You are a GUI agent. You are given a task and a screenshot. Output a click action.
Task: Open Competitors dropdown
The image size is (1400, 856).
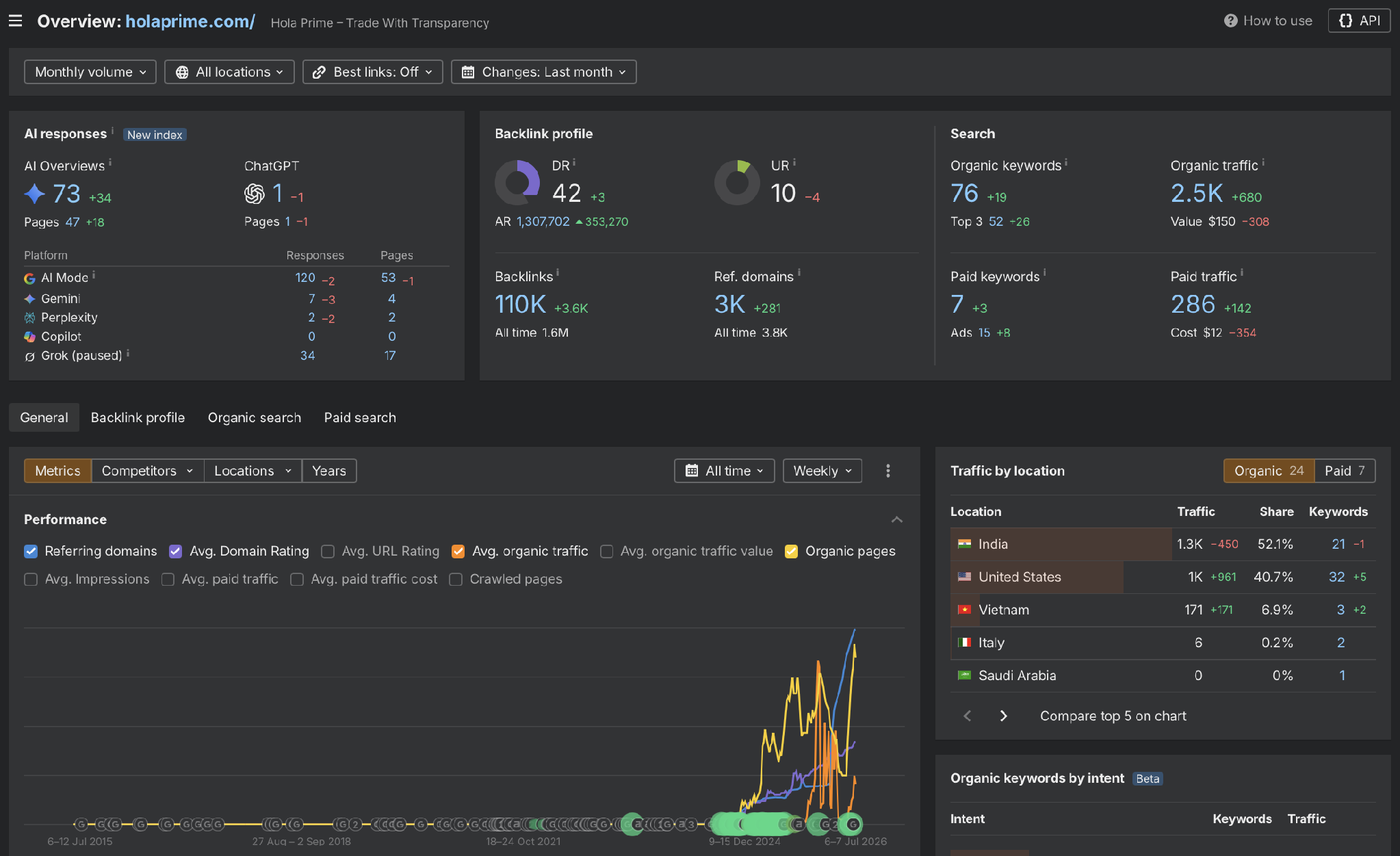tap(147, 471)
